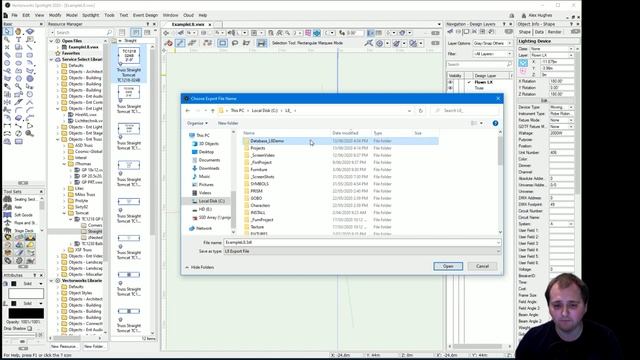Select the Oval tool in Basic palette
640x360 pixels.
coord(19,63)
